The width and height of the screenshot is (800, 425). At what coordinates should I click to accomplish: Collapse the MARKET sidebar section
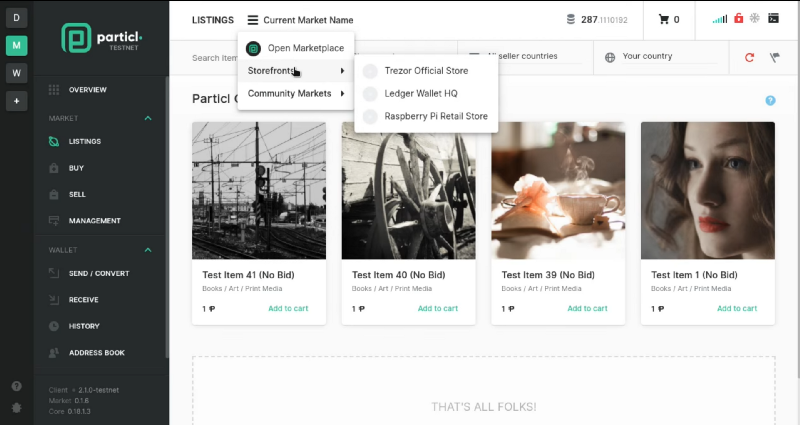148,118
